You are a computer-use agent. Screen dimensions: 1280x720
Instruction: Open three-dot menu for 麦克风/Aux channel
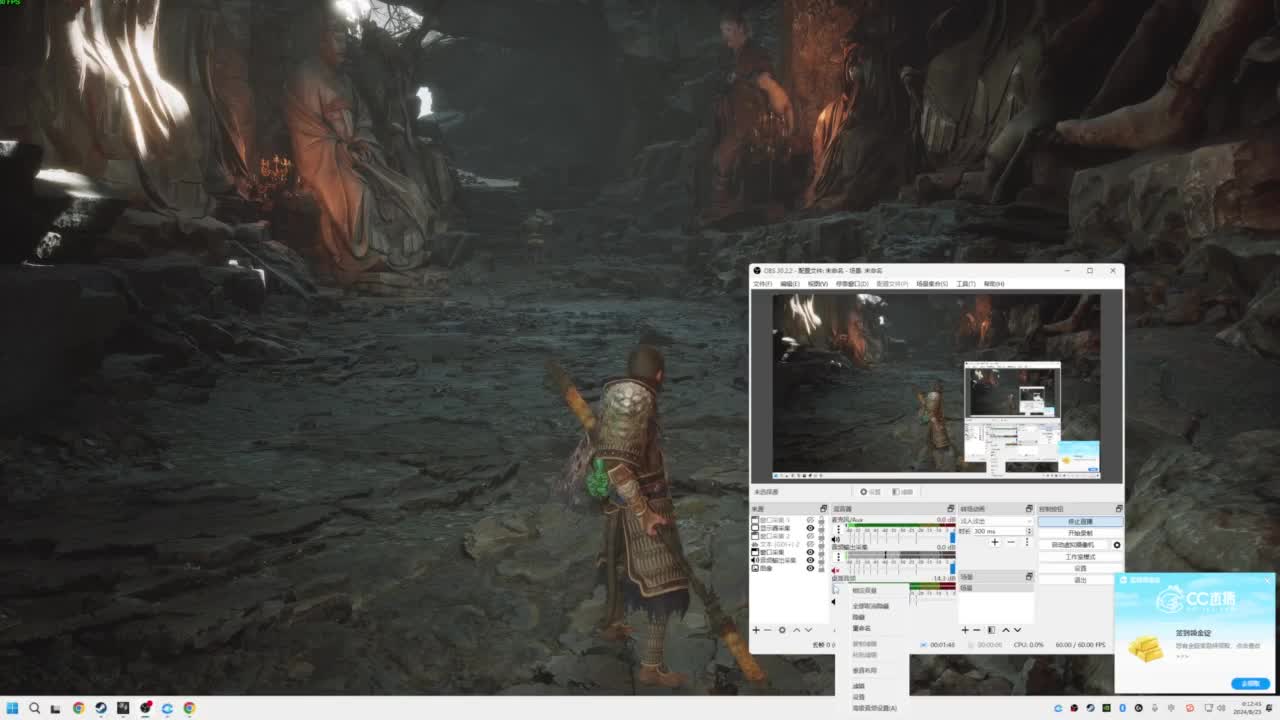pyautogui.click(x=838, y=528)
